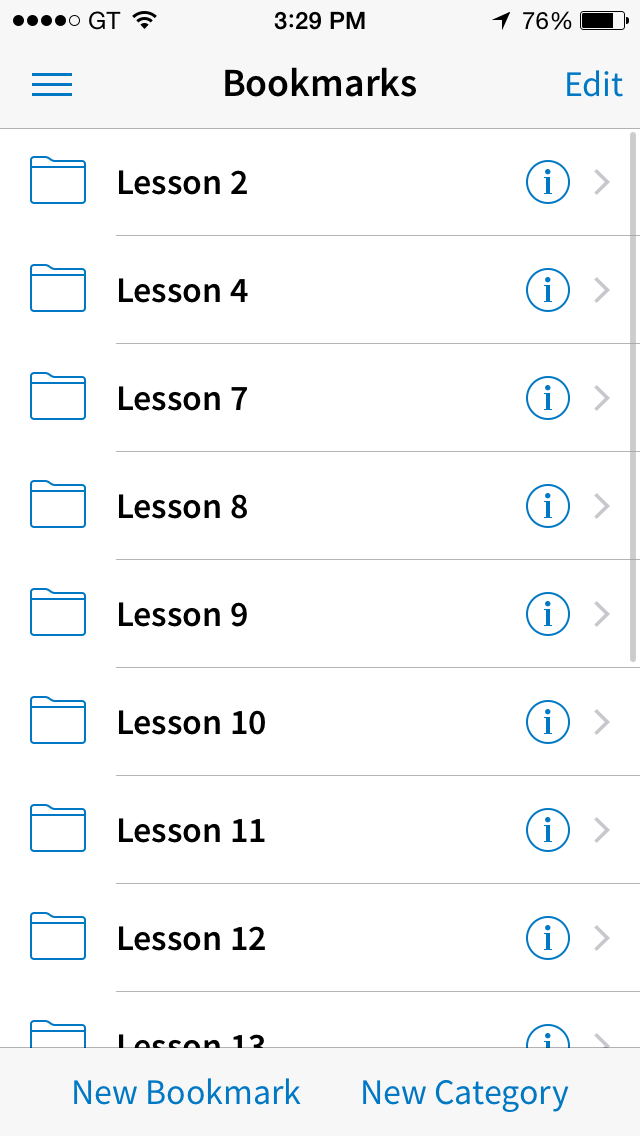Tap the Lesson 11 info icon
Screen dimensions: 640x1136
click(547, 830)
